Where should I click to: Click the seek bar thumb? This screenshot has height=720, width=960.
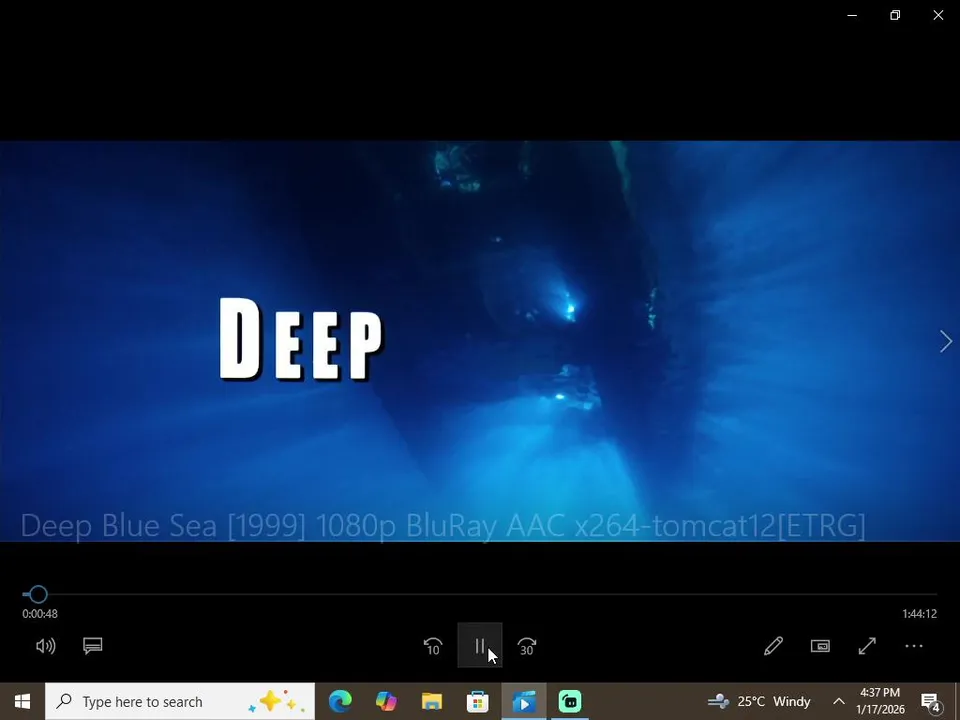[38, 594]
